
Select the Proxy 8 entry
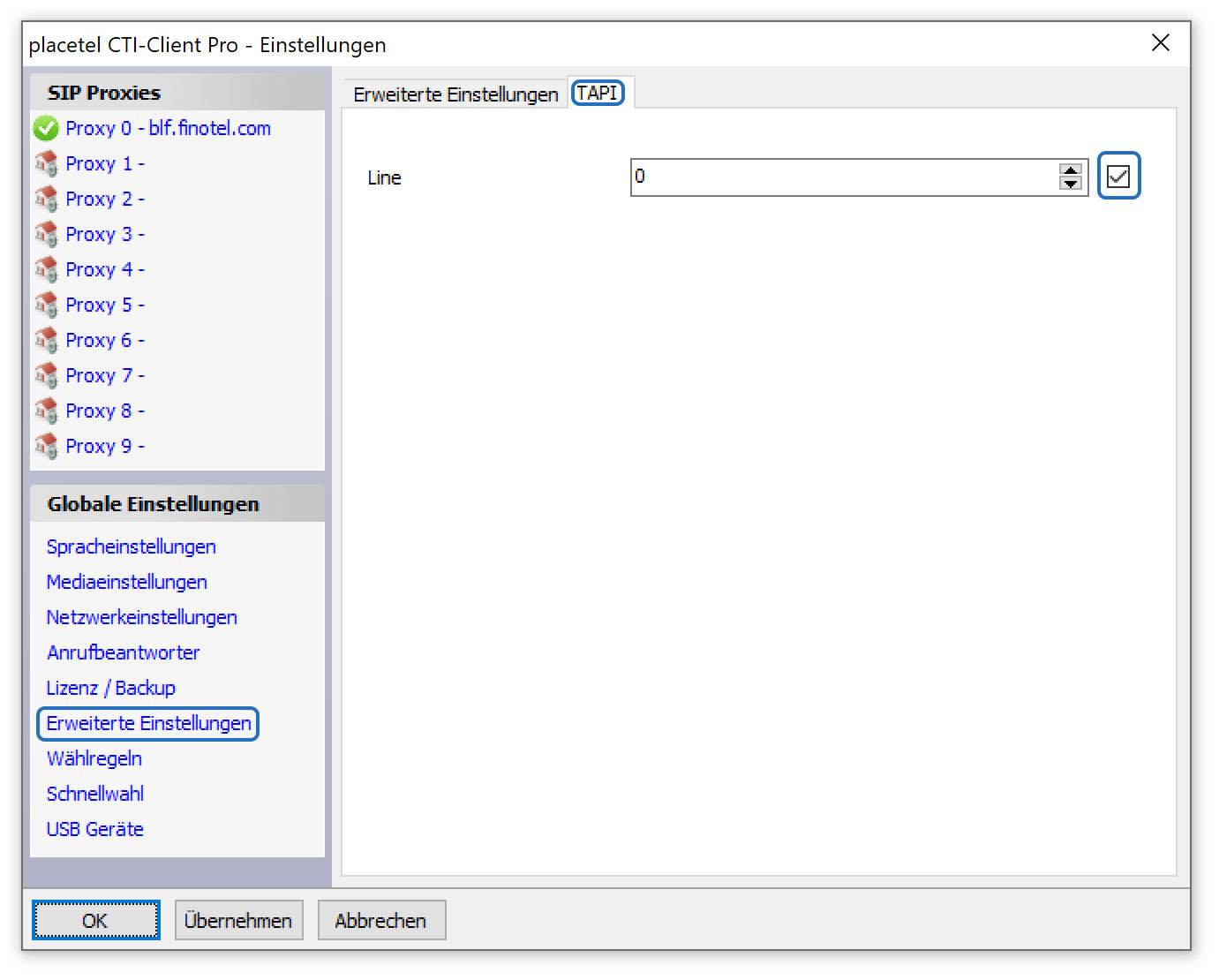(x=105, y=411)
